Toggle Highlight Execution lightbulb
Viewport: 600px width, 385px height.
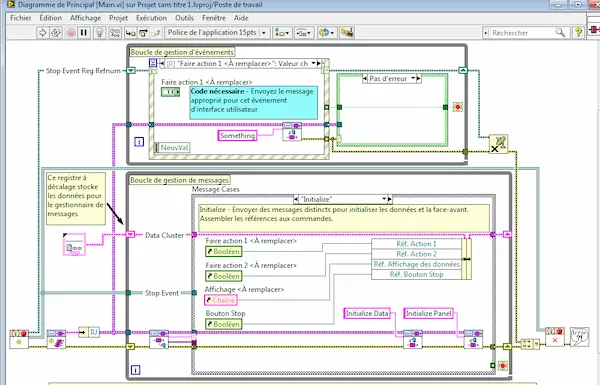click(99, 33)
